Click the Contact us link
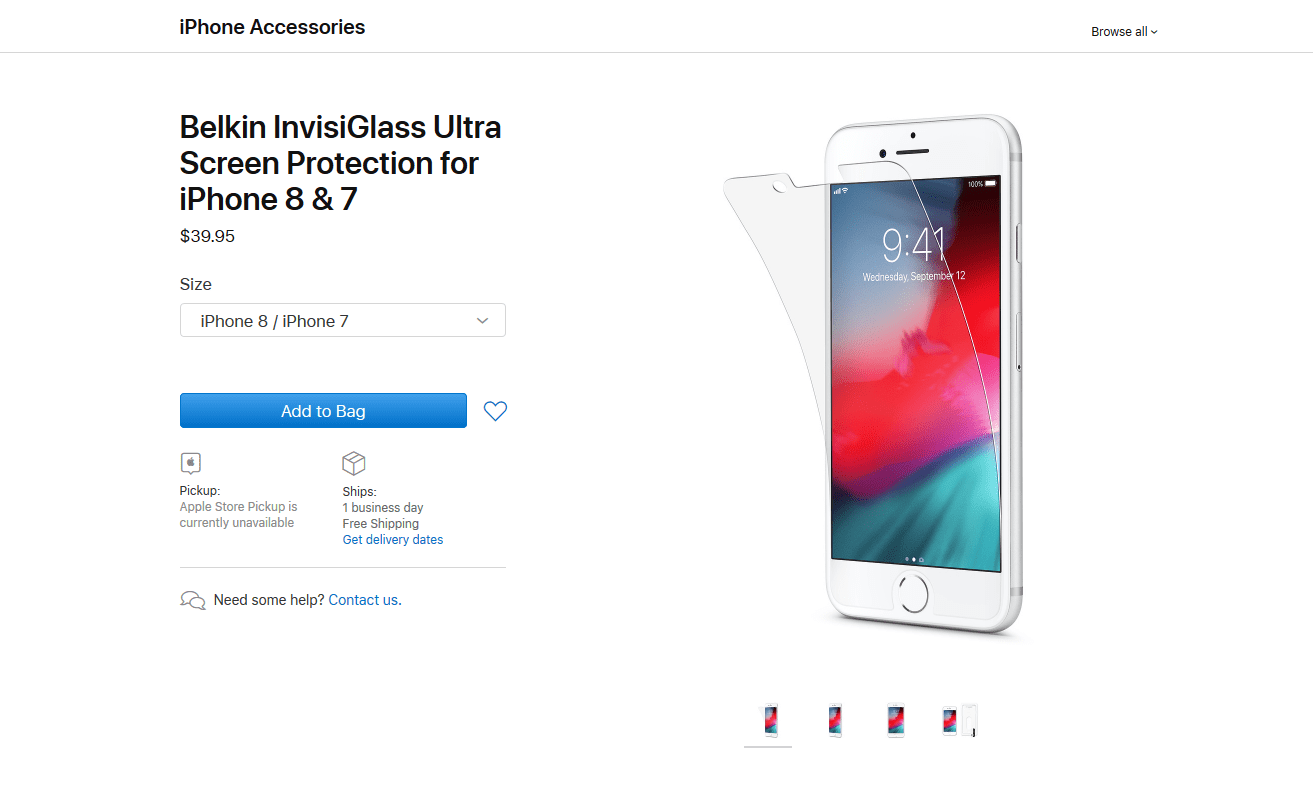 point(363,600)
